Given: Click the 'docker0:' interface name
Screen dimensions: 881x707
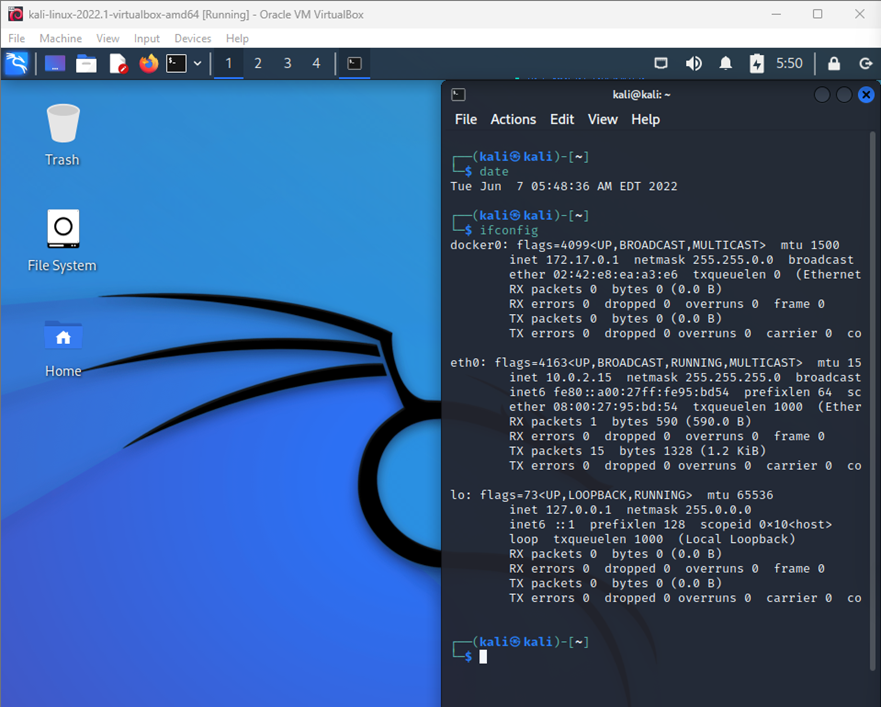Looking at the screenshot, I should (x=479, y=245).
